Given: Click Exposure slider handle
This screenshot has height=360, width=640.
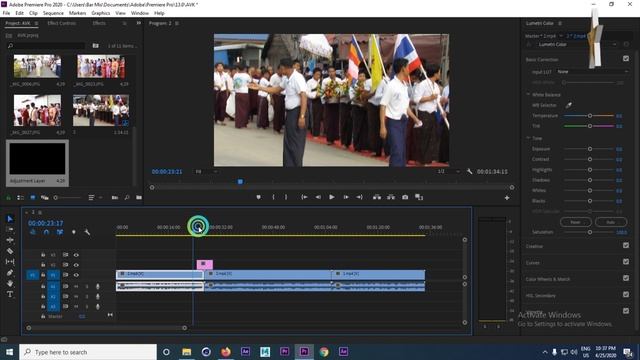Looking at the screenshot, I should (x=590, y=149).
